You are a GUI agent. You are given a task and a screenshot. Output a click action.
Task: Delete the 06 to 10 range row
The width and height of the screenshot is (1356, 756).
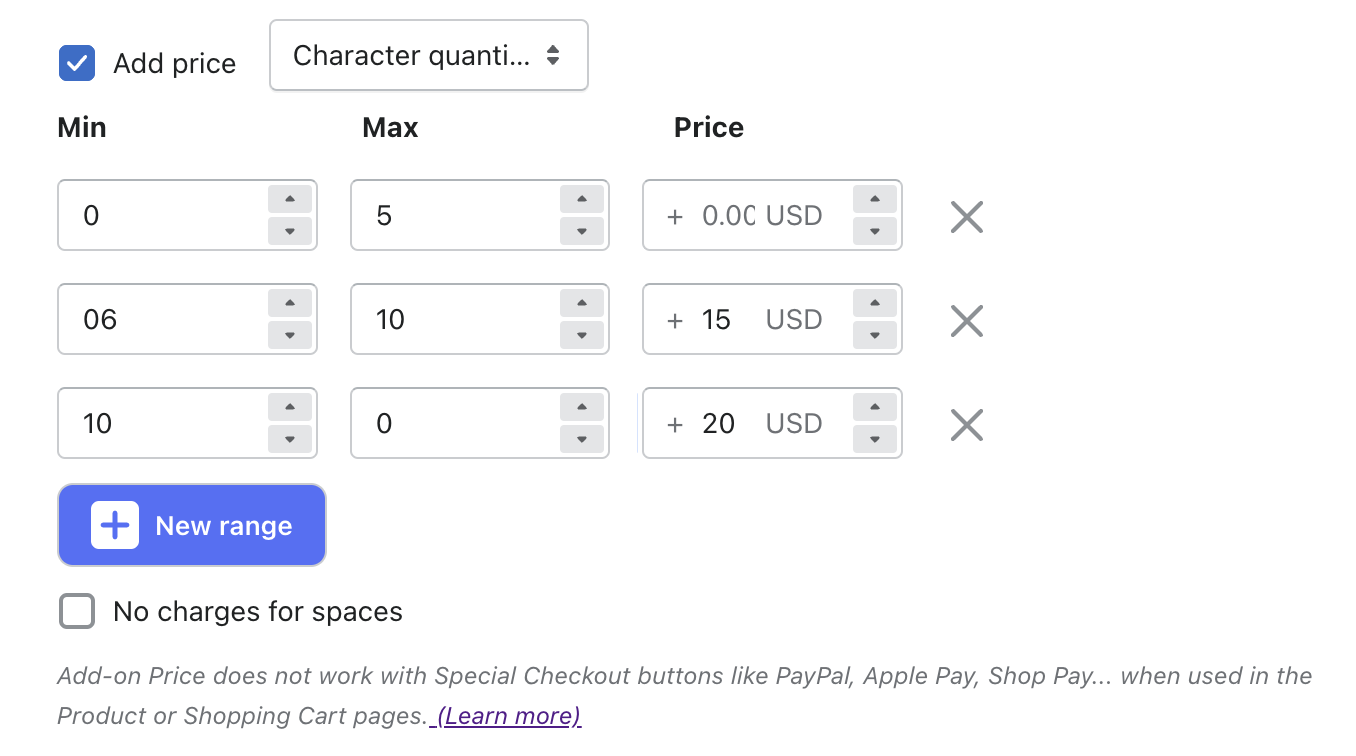pos(966,320)
